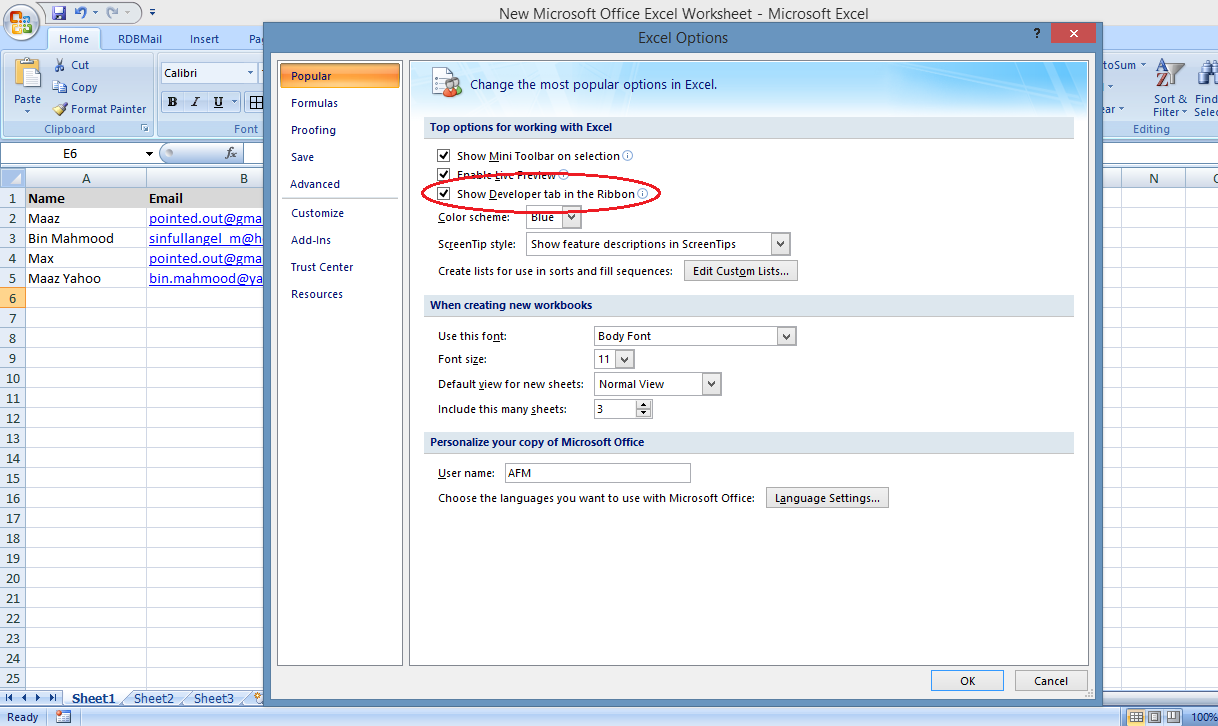Image resolution: width=1218 pixels, height=726 pixels.
Task: Click the Save floppy disk icon
Action: [x=58, y=13]
